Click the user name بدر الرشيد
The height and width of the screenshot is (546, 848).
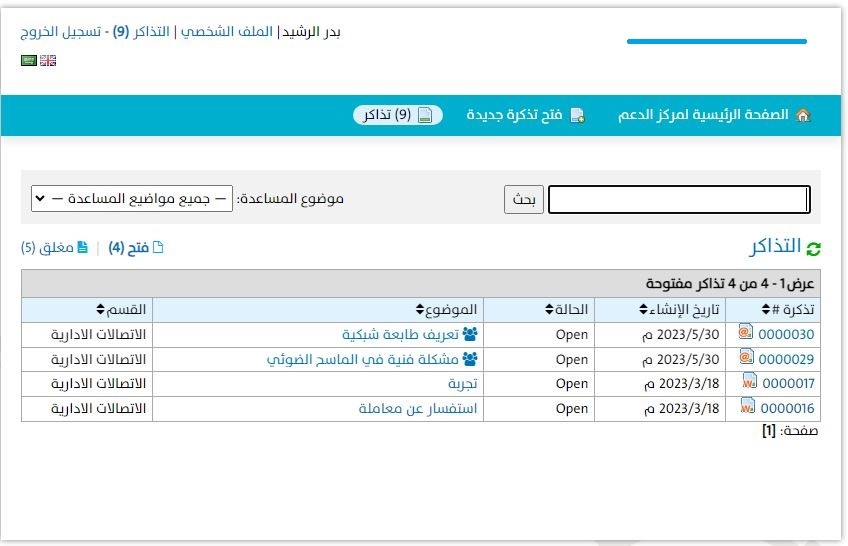pos(312,32)
